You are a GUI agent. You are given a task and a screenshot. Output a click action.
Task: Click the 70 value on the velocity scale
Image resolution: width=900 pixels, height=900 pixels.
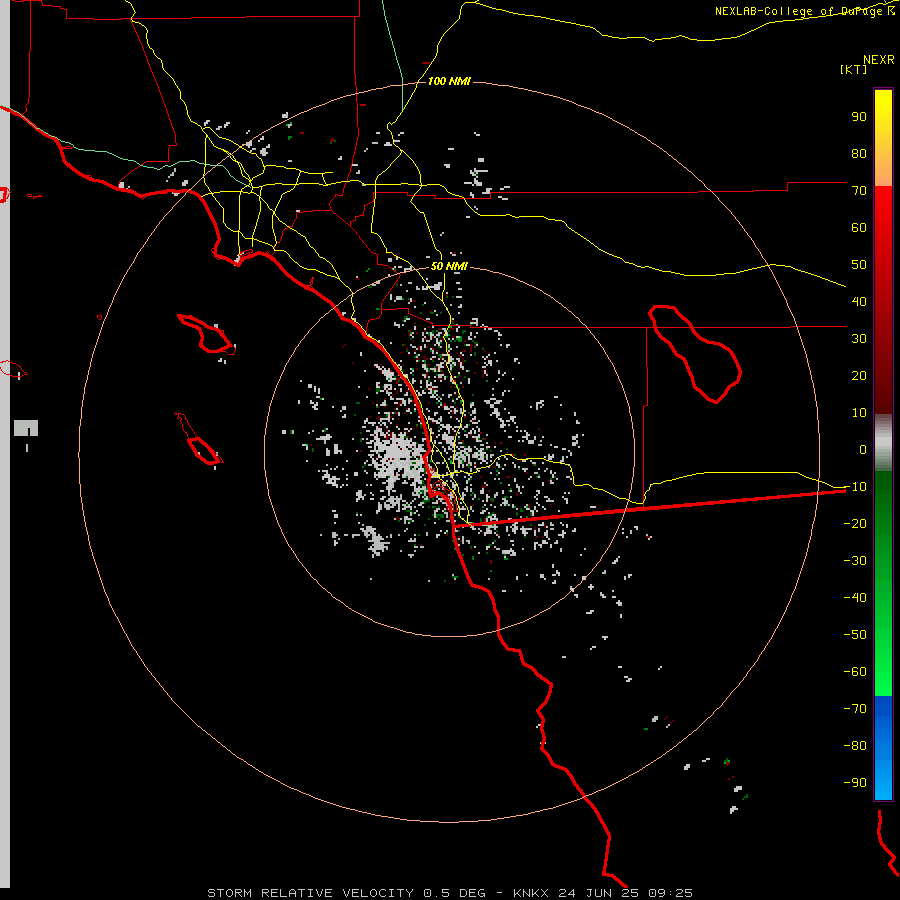(x=859, y=191)
